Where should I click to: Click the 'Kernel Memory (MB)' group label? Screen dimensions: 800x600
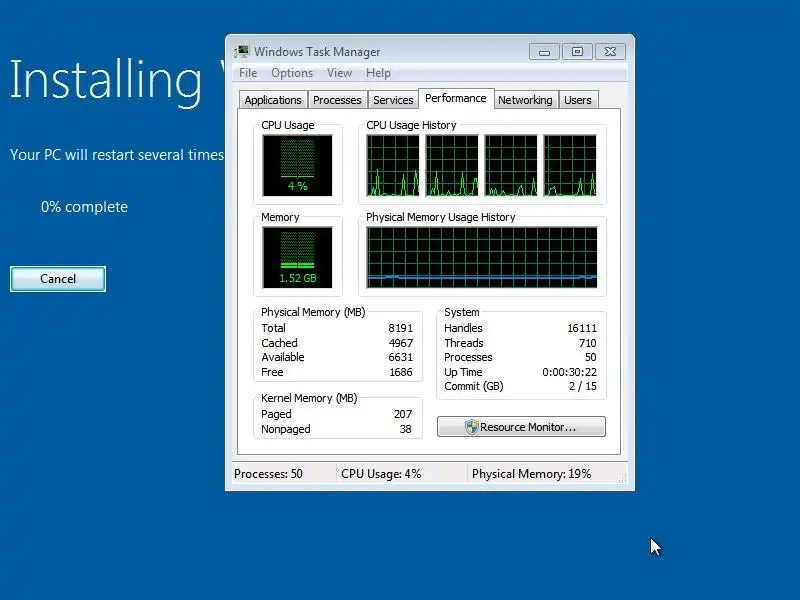tap(309, 398)
